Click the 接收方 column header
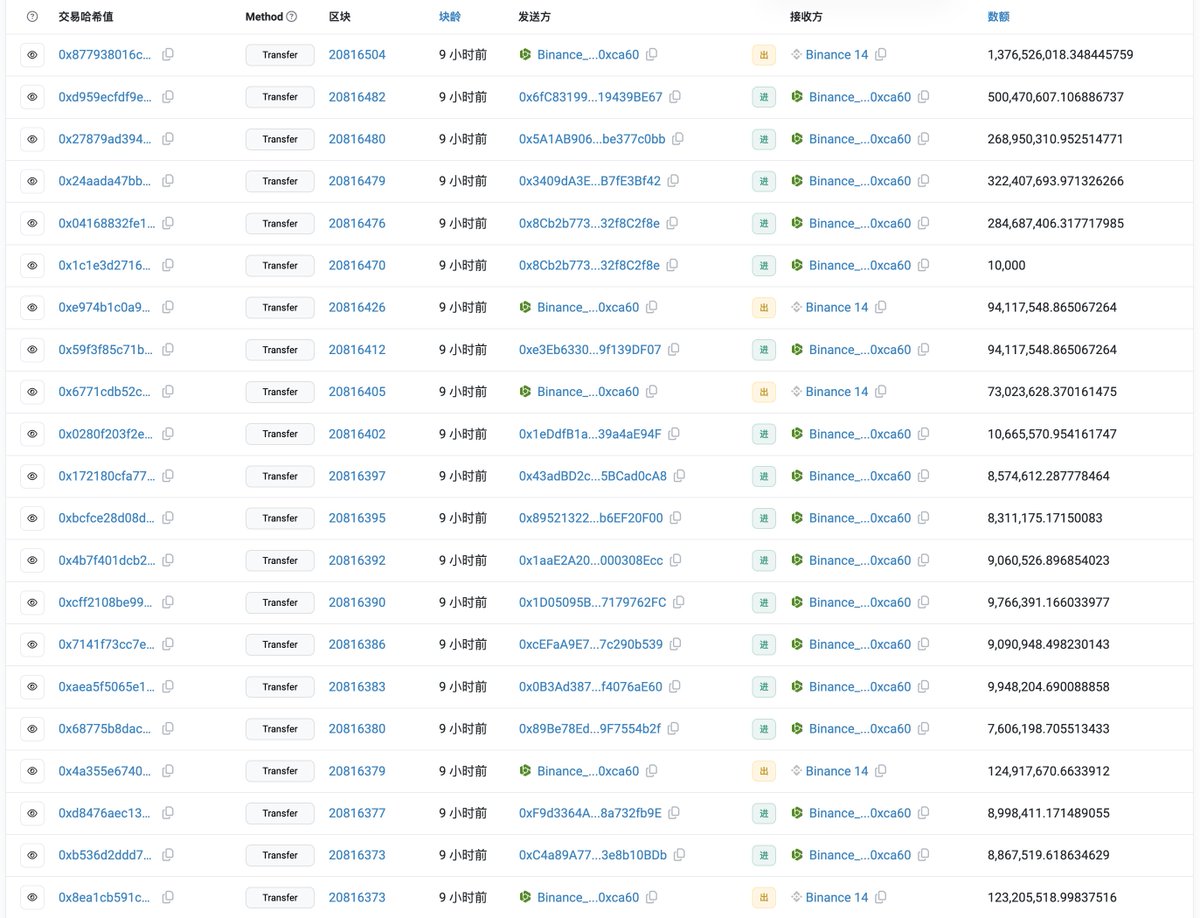 click(806, 17)
